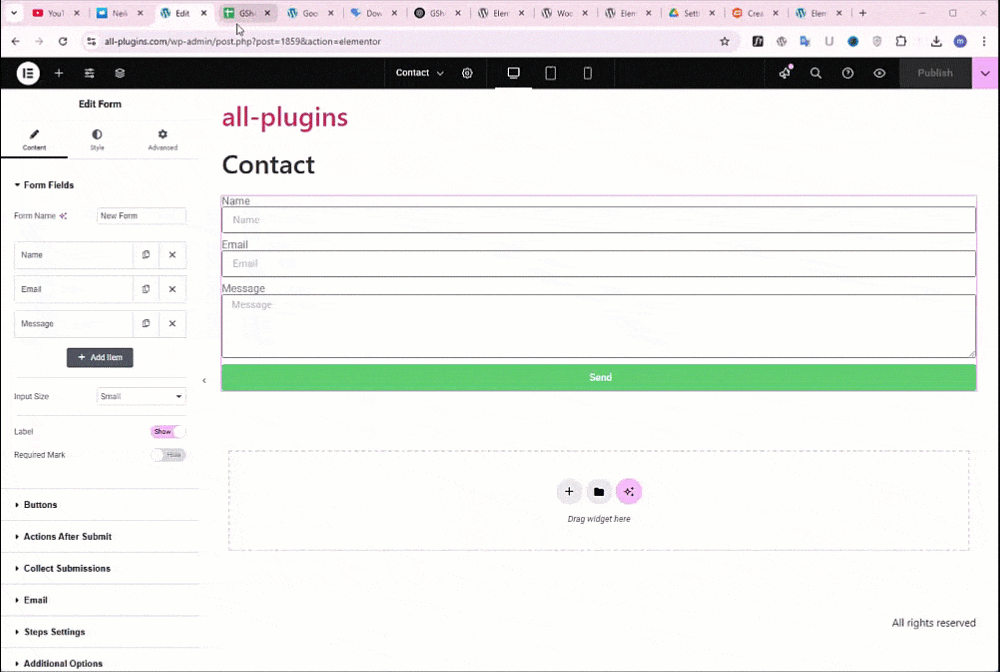
Task: Open Site Settings sliders icon
Action: 89,73
